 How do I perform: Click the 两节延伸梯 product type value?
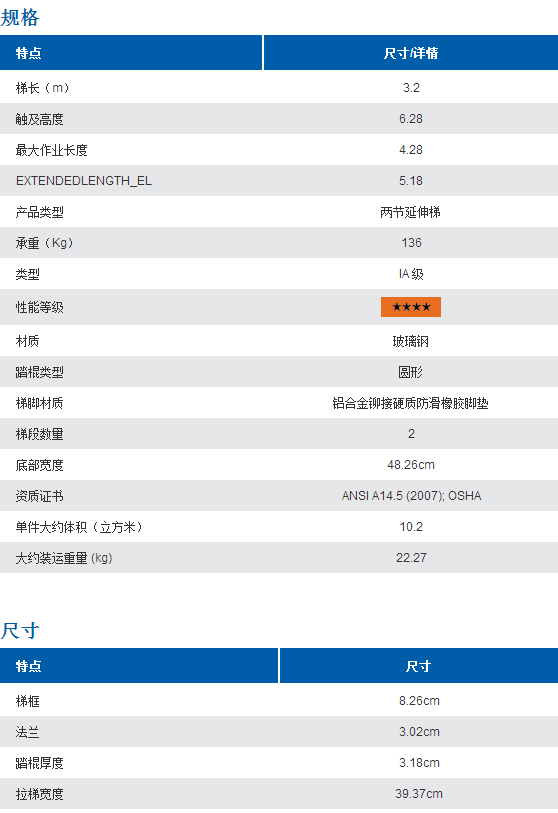click(410, 212)
